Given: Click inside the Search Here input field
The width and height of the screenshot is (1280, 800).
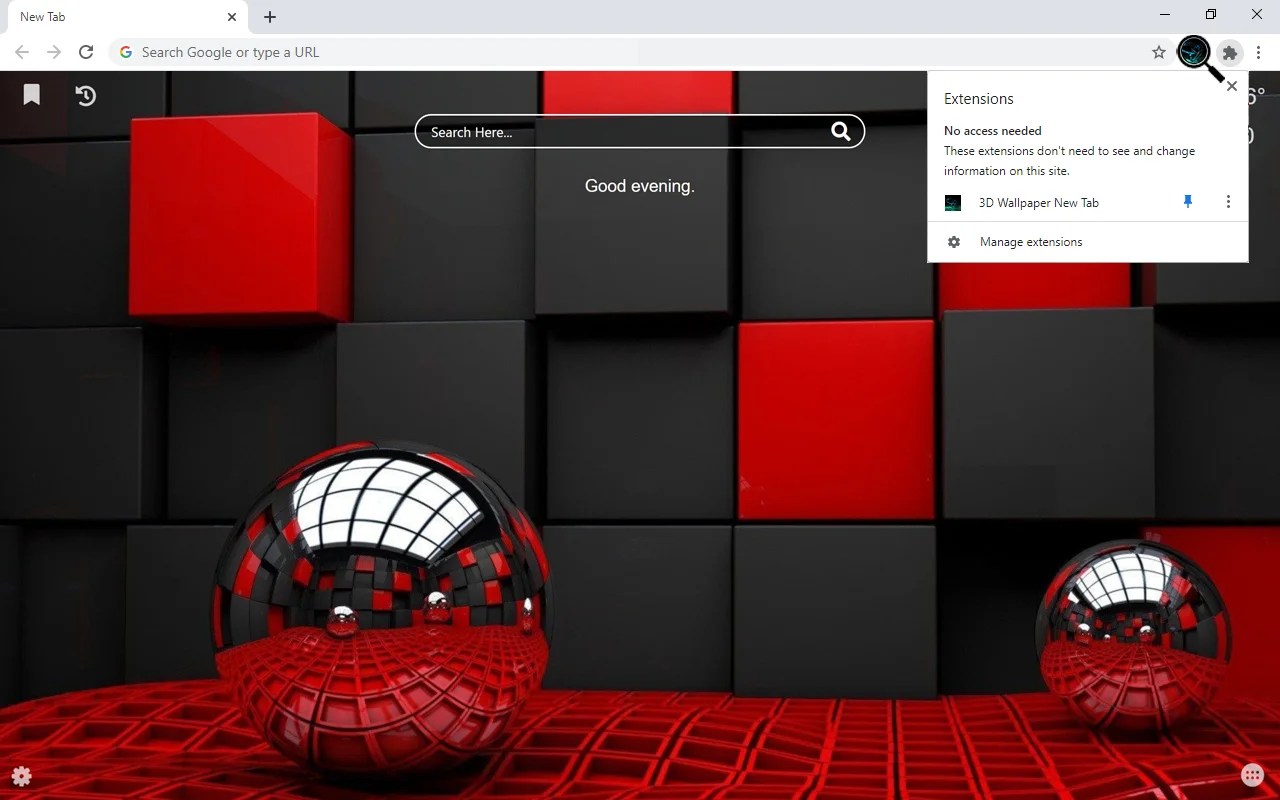Looking at the screenshot, I should coord(600,131).
